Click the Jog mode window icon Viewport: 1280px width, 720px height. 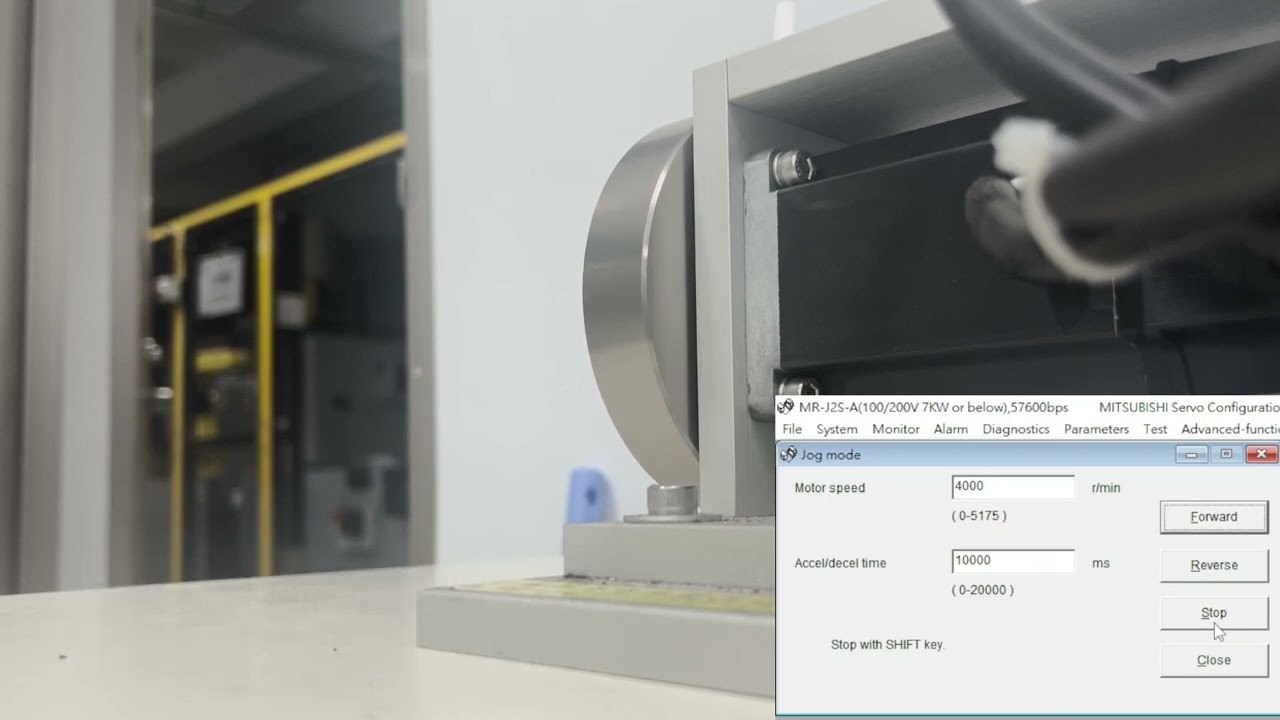coord(789,454)
